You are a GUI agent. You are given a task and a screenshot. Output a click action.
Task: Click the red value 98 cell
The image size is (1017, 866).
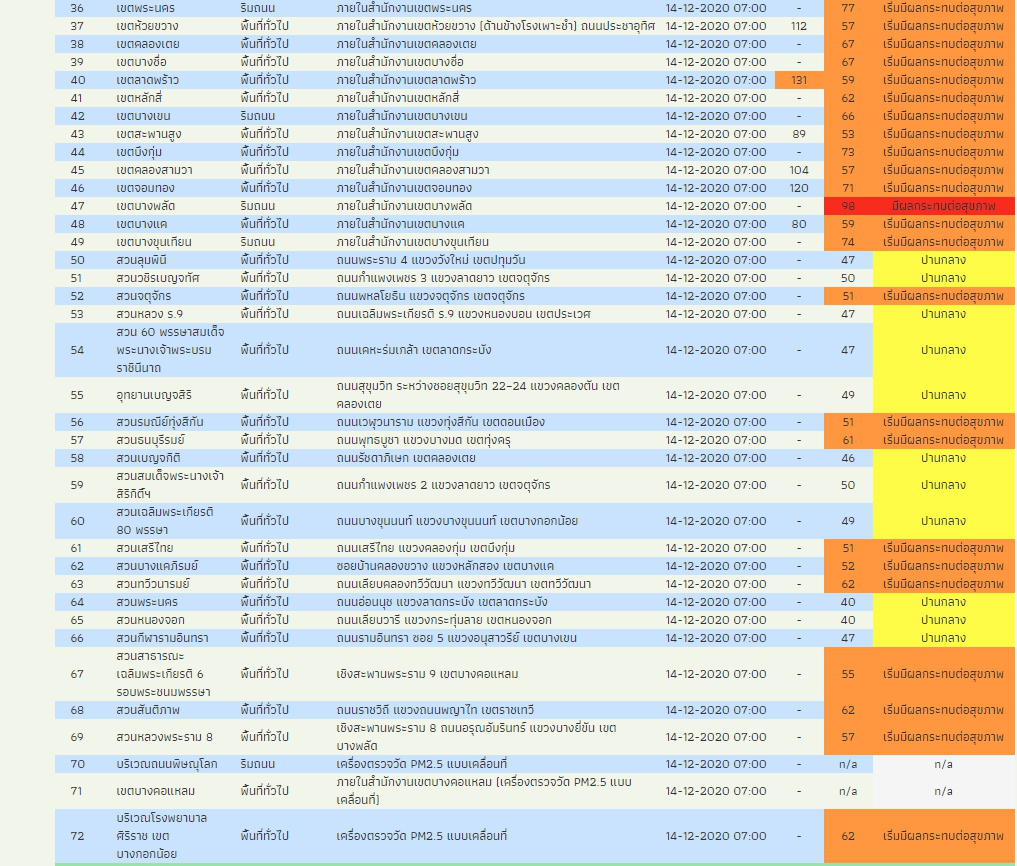(x=848, y=206)
